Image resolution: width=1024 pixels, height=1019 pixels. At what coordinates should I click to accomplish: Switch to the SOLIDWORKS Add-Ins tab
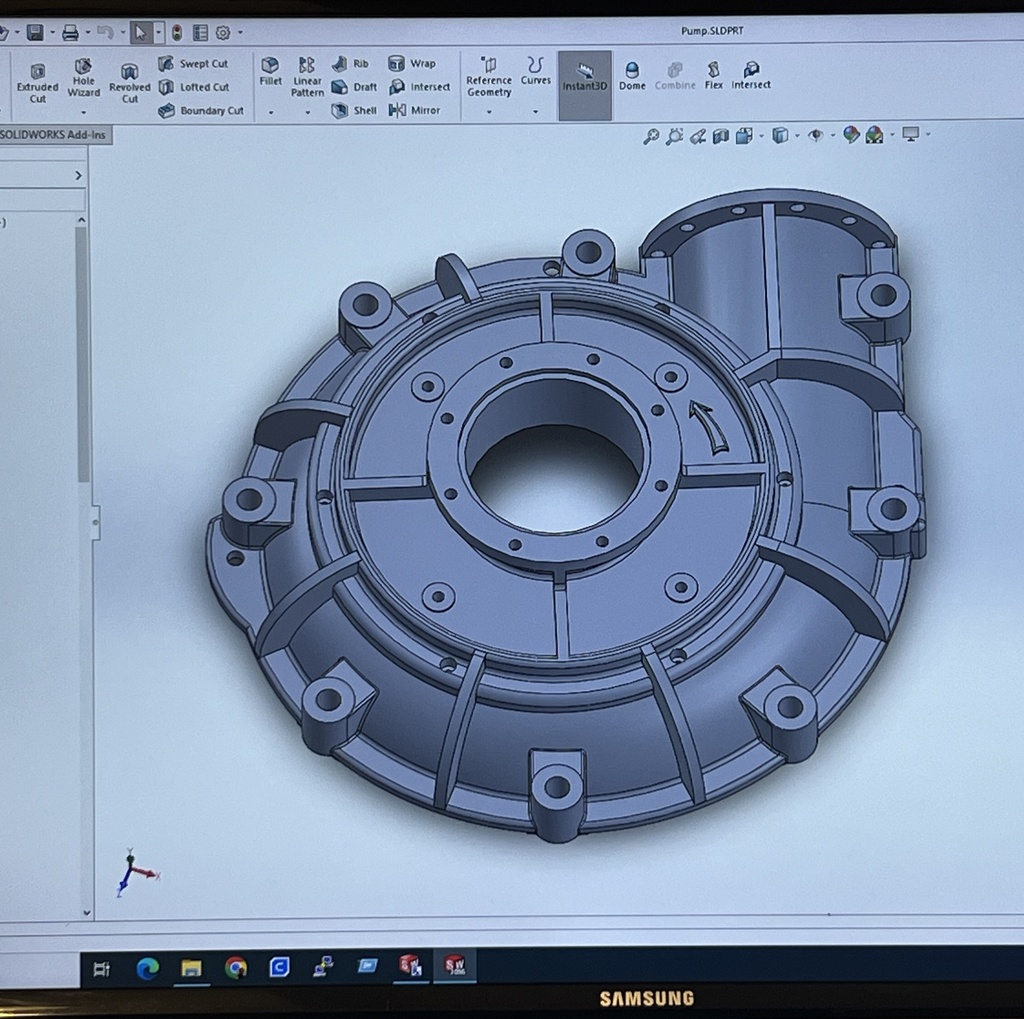click(x=55, y=135)
